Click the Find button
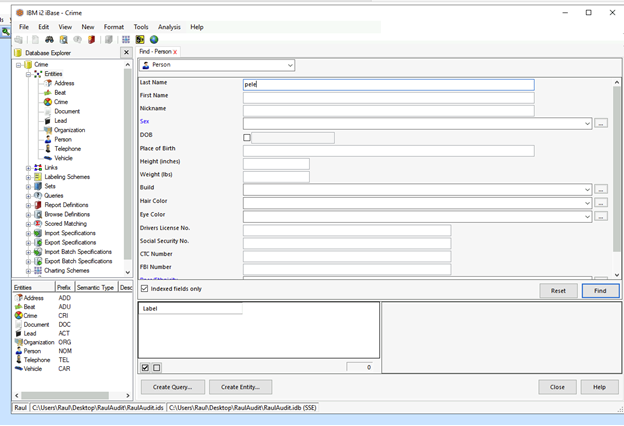The width and height of the screenshot is (624, 426). 600,291
